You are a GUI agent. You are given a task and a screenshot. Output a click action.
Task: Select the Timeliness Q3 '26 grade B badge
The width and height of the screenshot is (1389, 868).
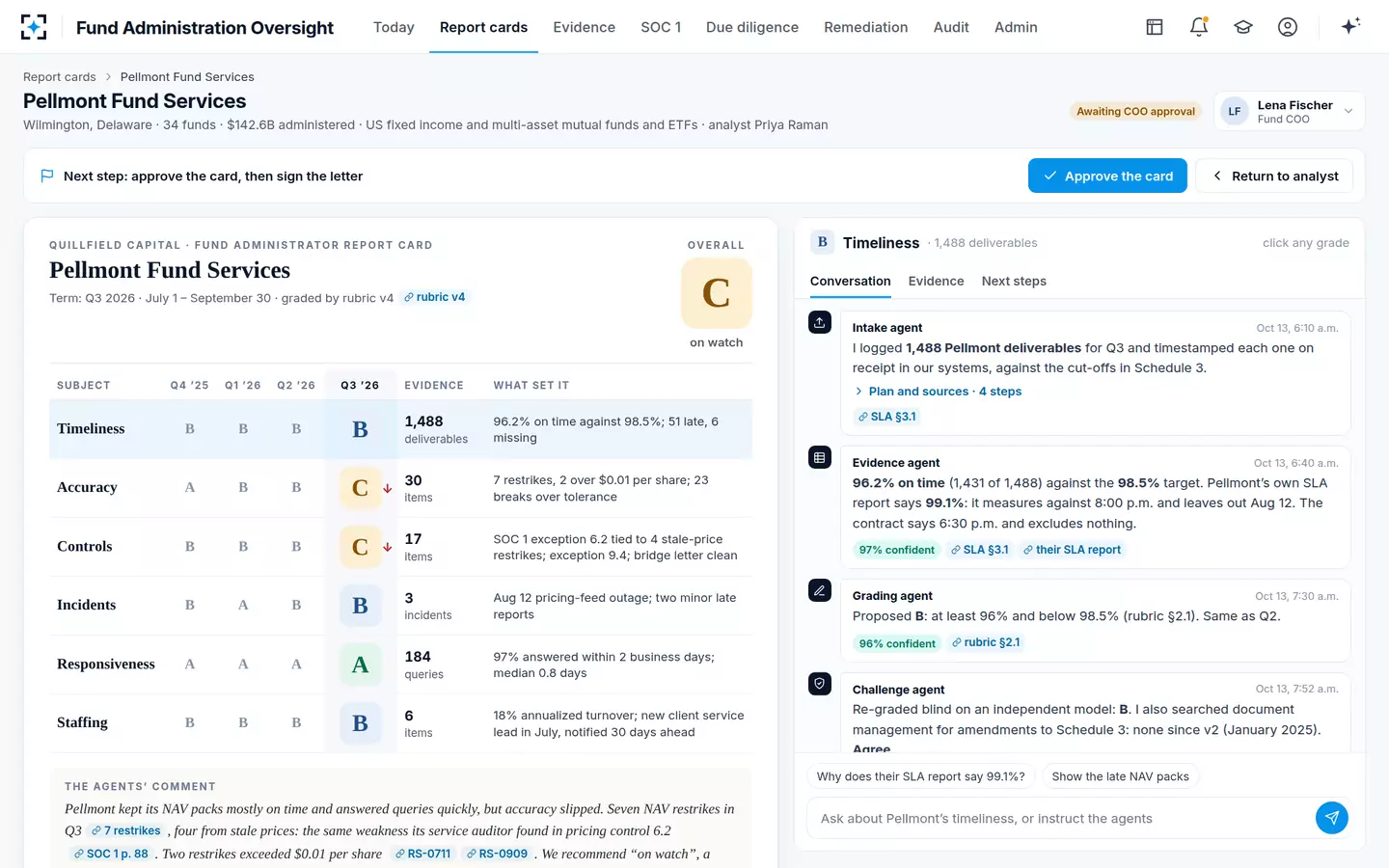tap(360, 429)
